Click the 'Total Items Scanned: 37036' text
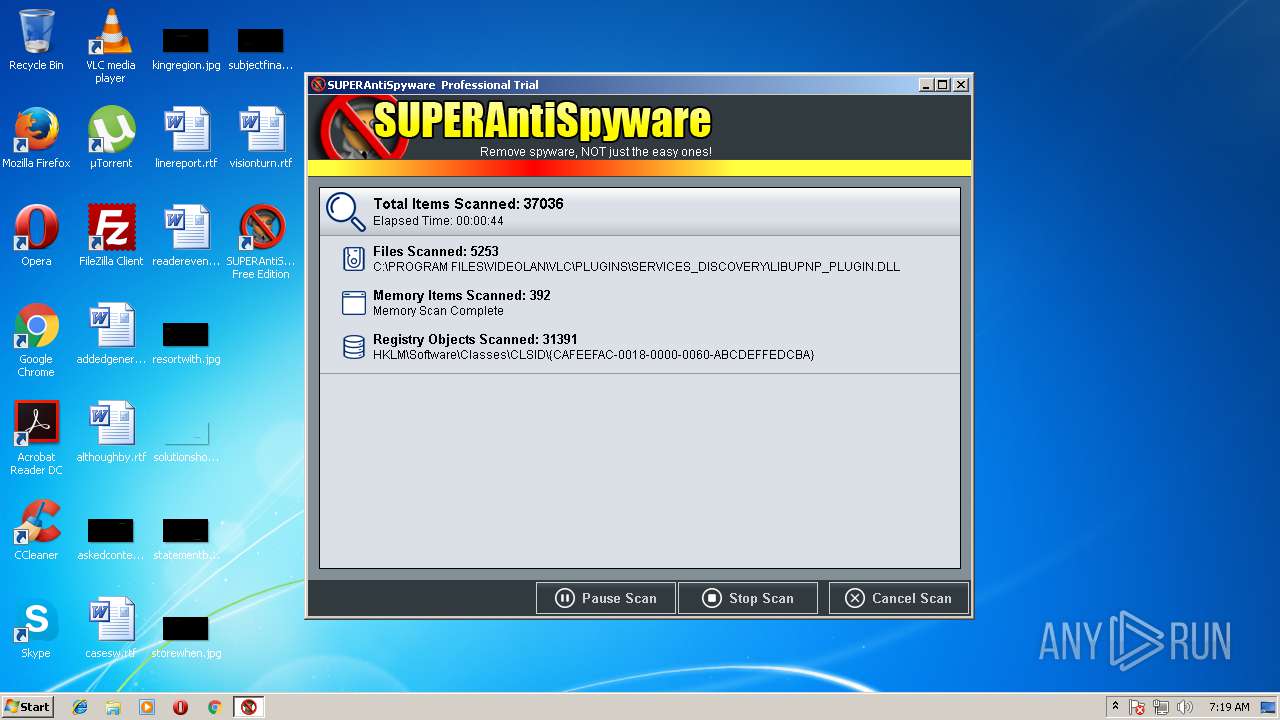1280x720 pixels. point(468,204)
